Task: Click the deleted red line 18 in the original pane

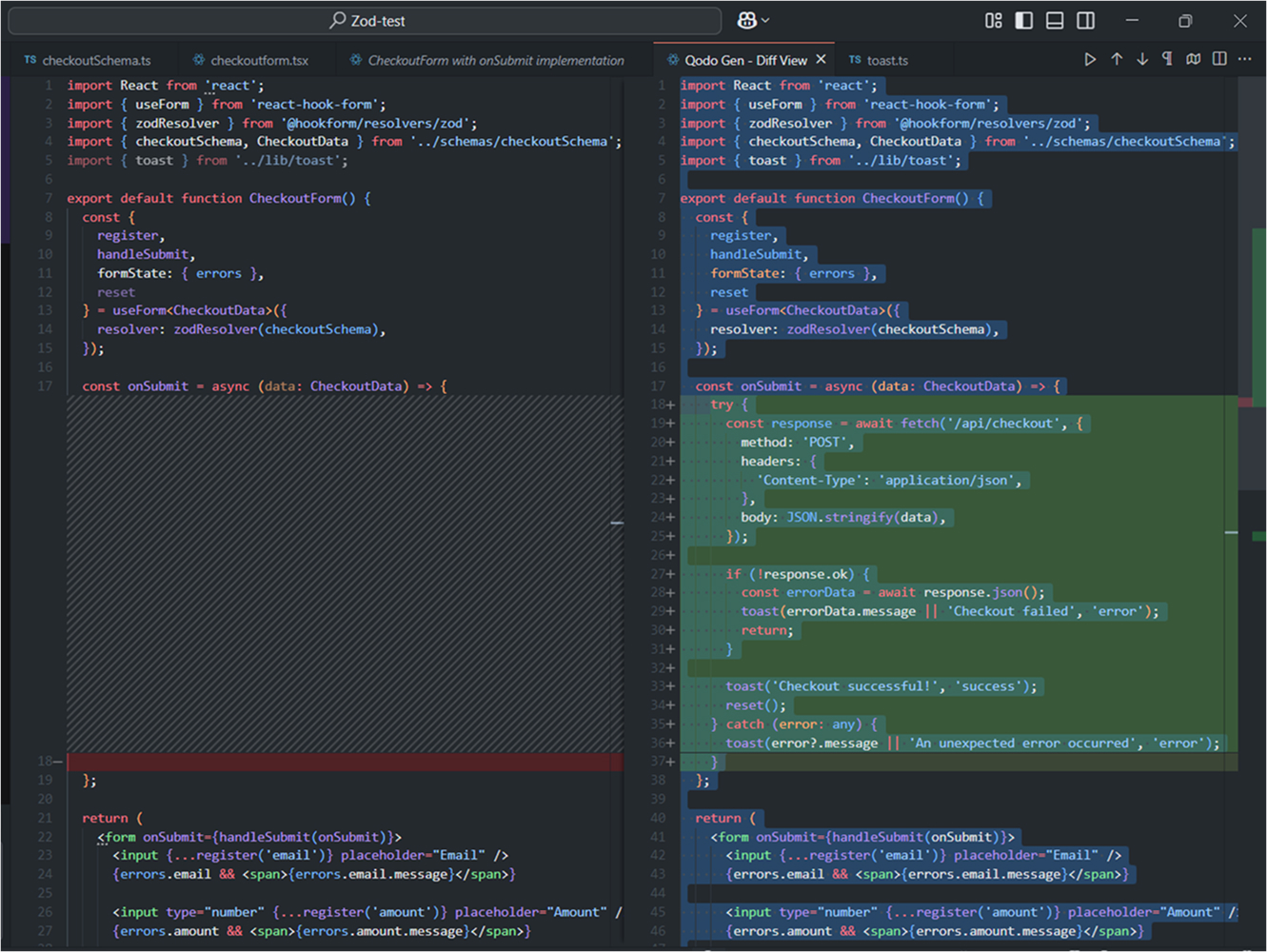Action: pos(345,762)
